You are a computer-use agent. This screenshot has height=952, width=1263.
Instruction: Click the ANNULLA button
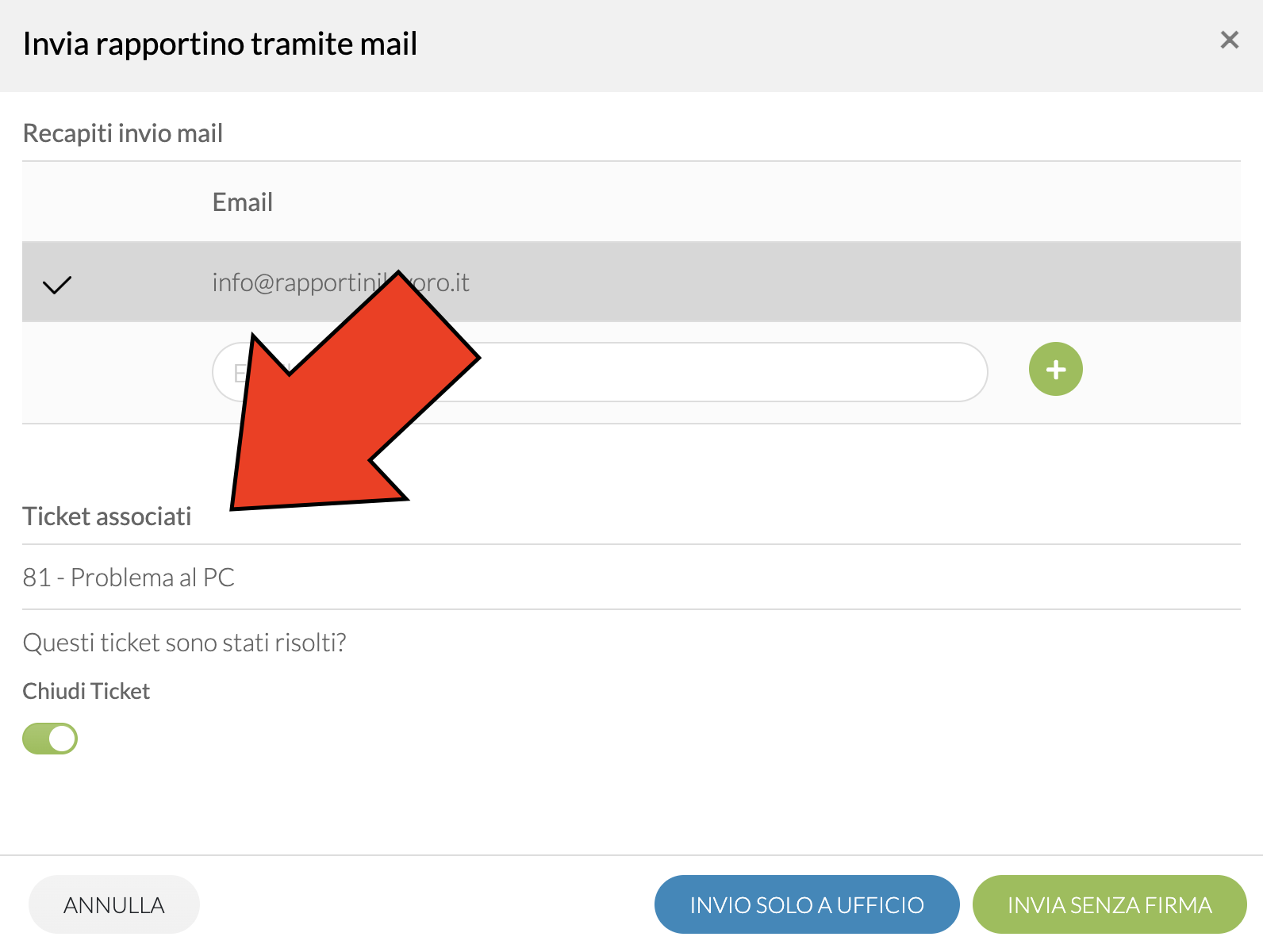pyautogui.click(x=114, y=904)
